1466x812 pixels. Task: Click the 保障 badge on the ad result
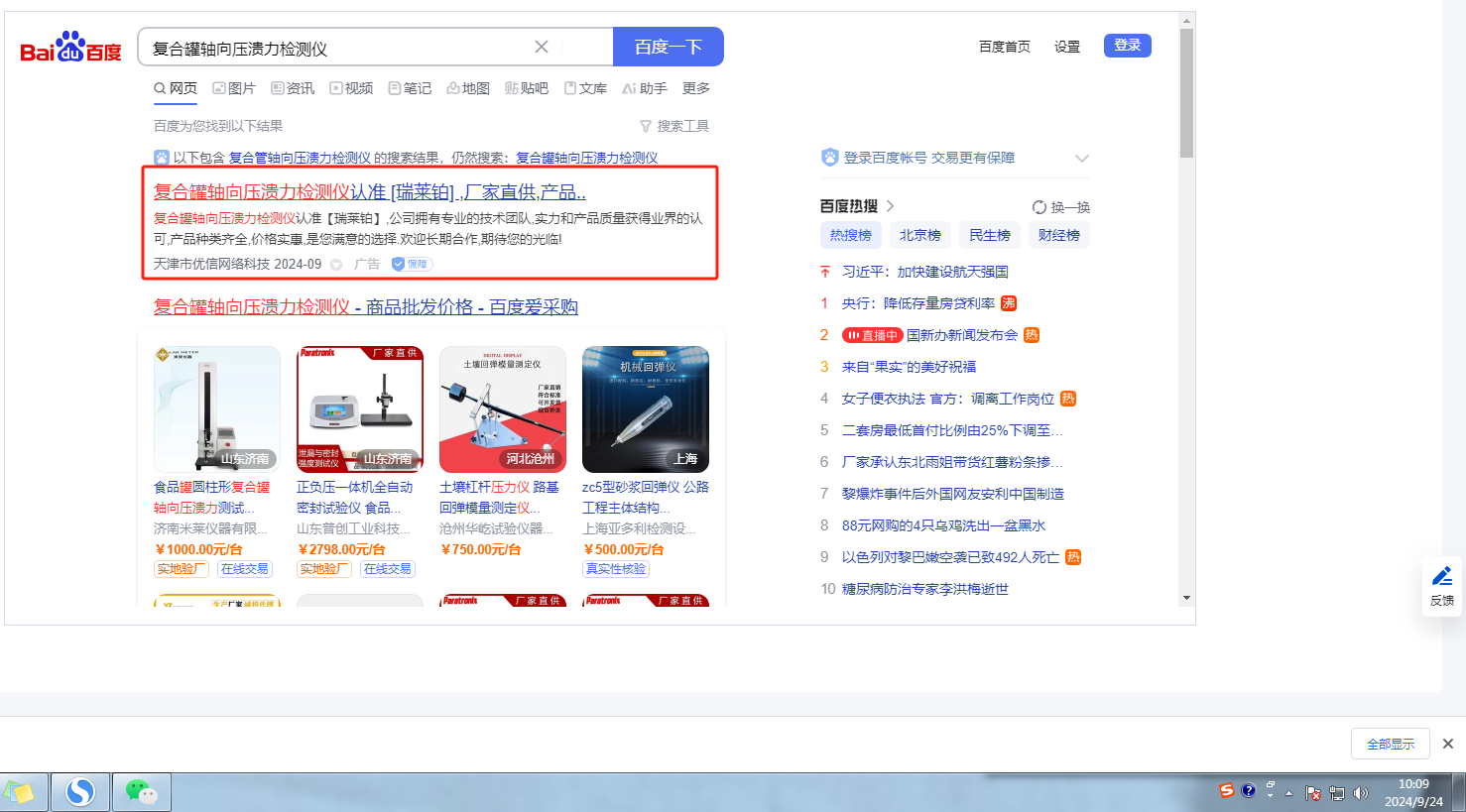click(411, 264)
